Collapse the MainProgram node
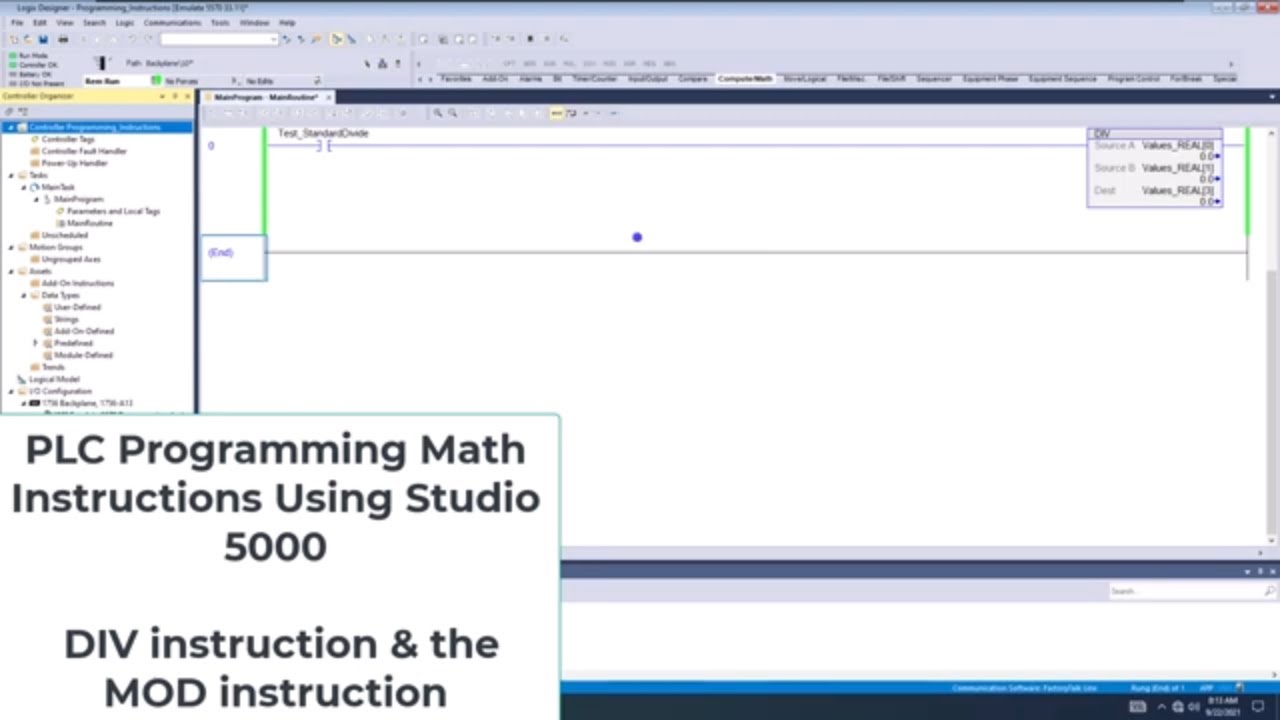 click(x=35, y=199)
